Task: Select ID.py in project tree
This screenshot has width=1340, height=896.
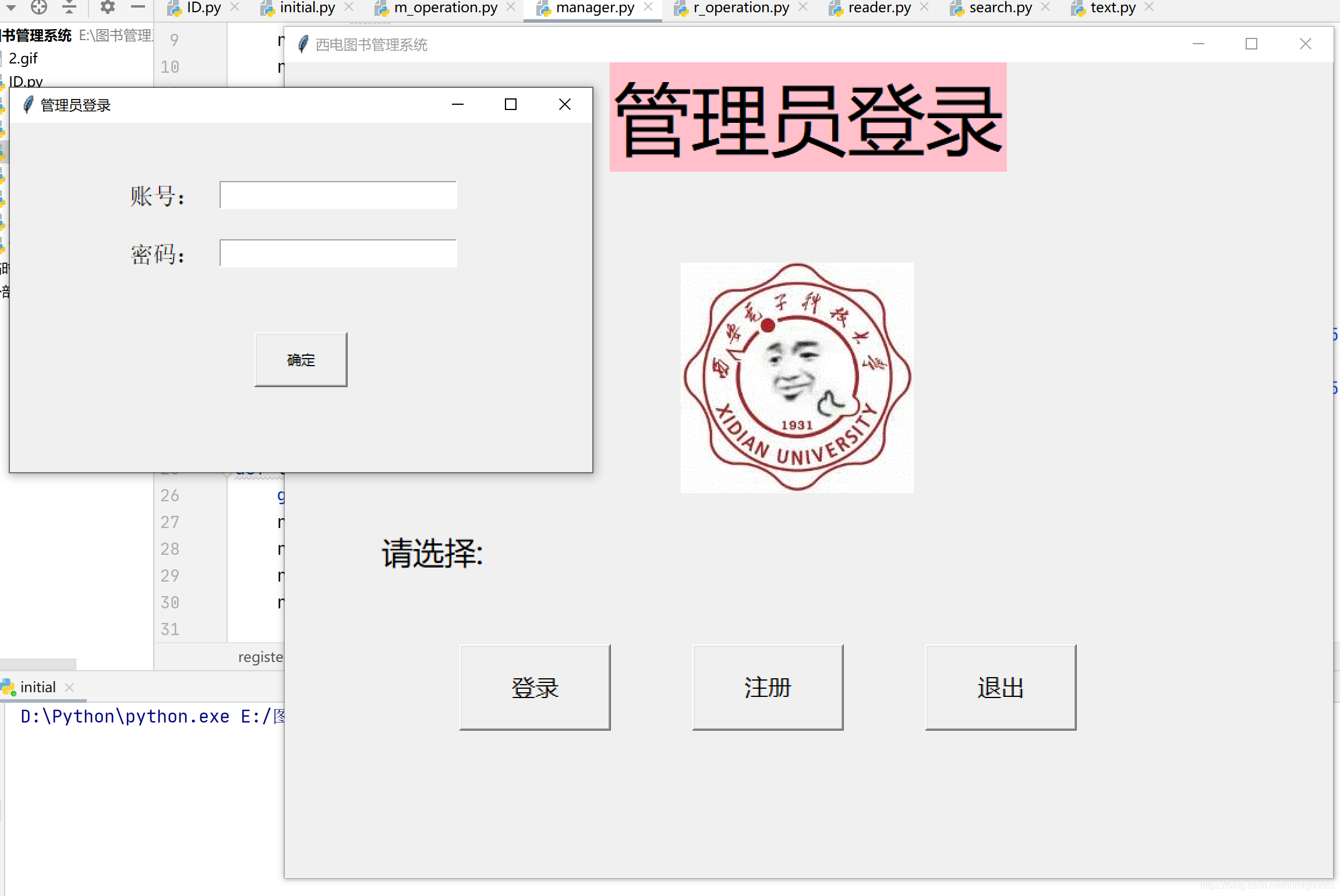Action: coord(26,82)
